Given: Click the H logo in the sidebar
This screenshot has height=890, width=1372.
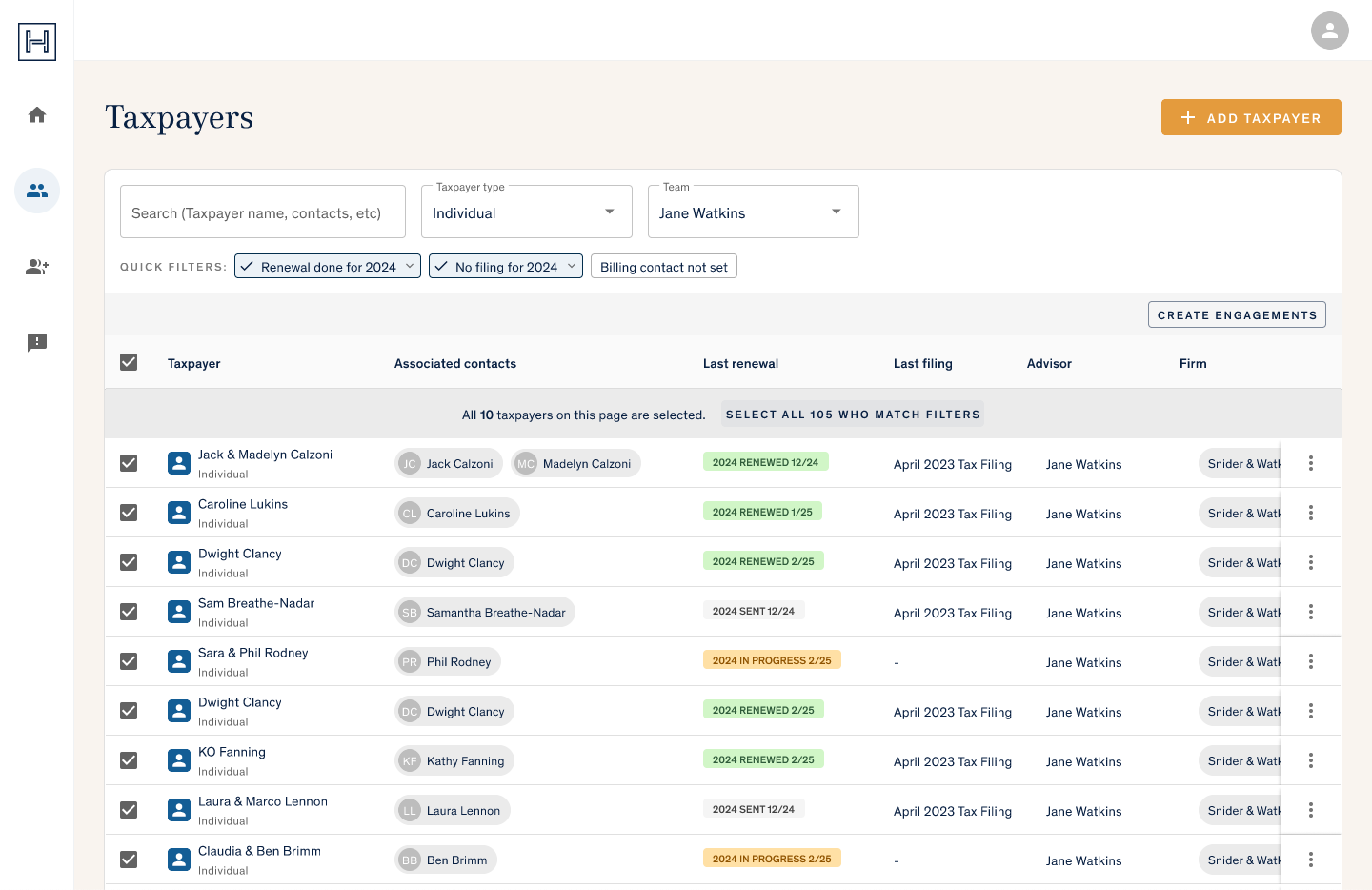Looking at the screenshot, I should (x=37, y=42).
